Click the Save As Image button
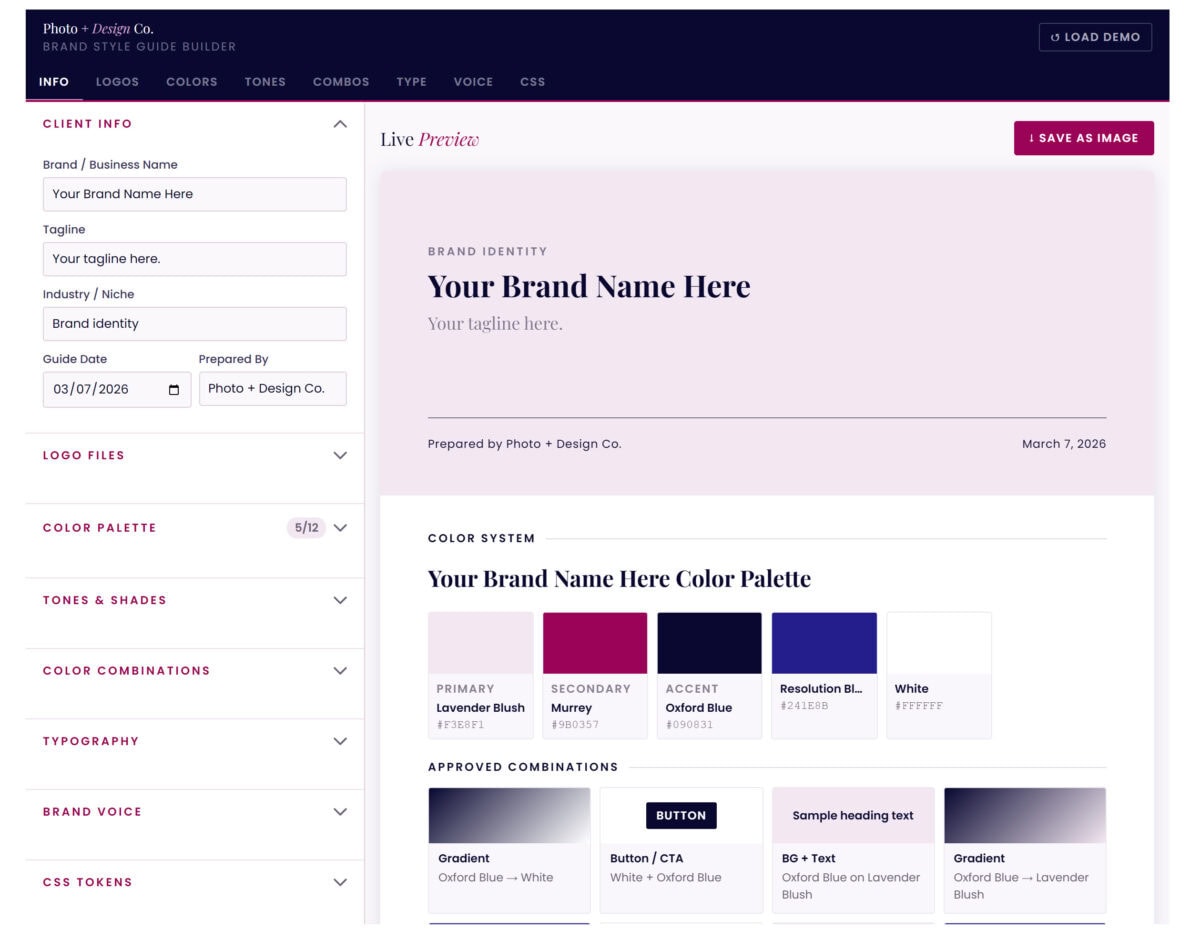1200x940 pixels. pos(1084,138)
